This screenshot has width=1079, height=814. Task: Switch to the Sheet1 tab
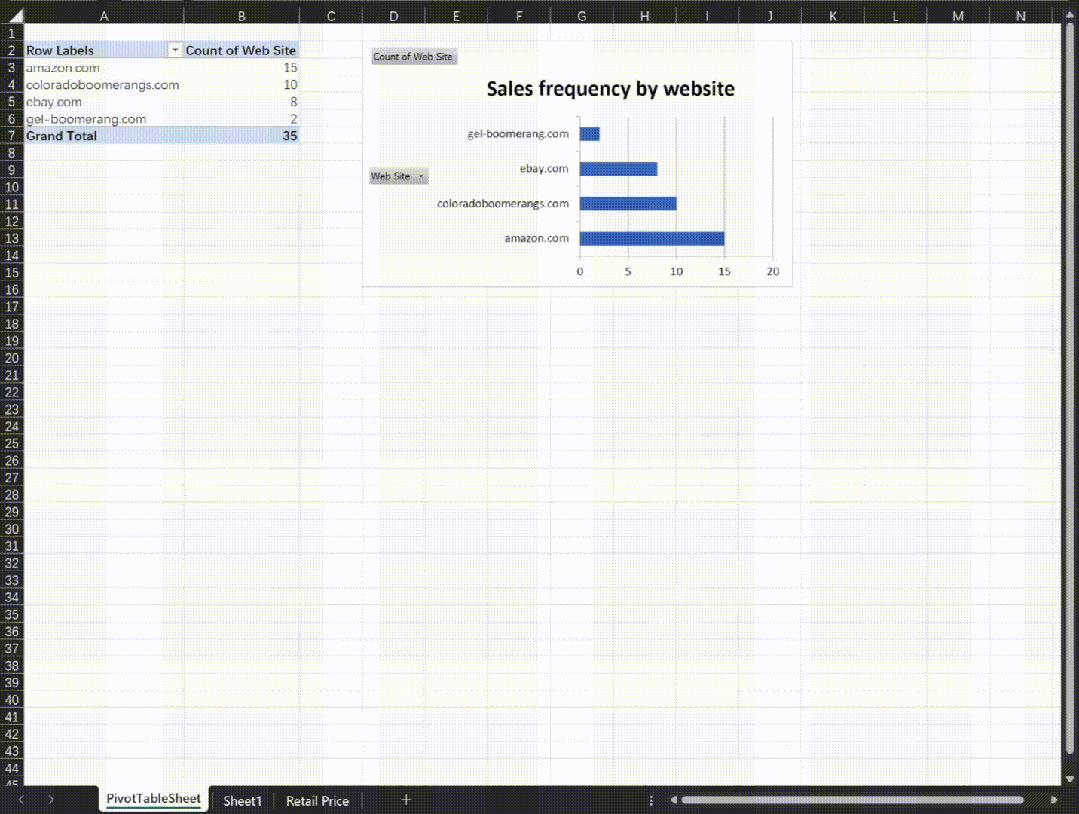[x=242, y=801]
